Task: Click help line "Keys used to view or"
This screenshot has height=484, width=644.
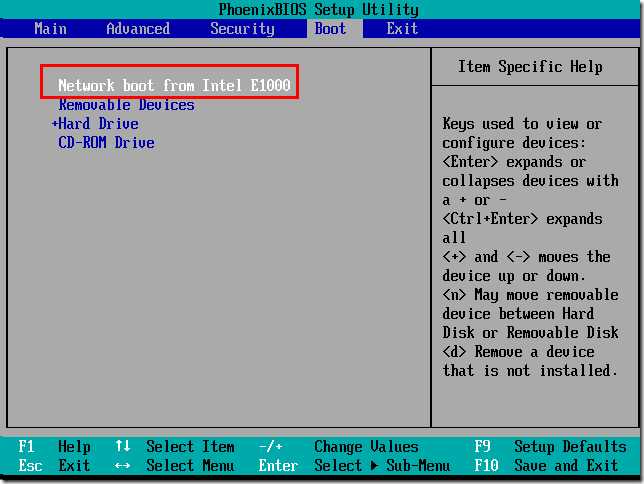Action: [x=522, y=124]
